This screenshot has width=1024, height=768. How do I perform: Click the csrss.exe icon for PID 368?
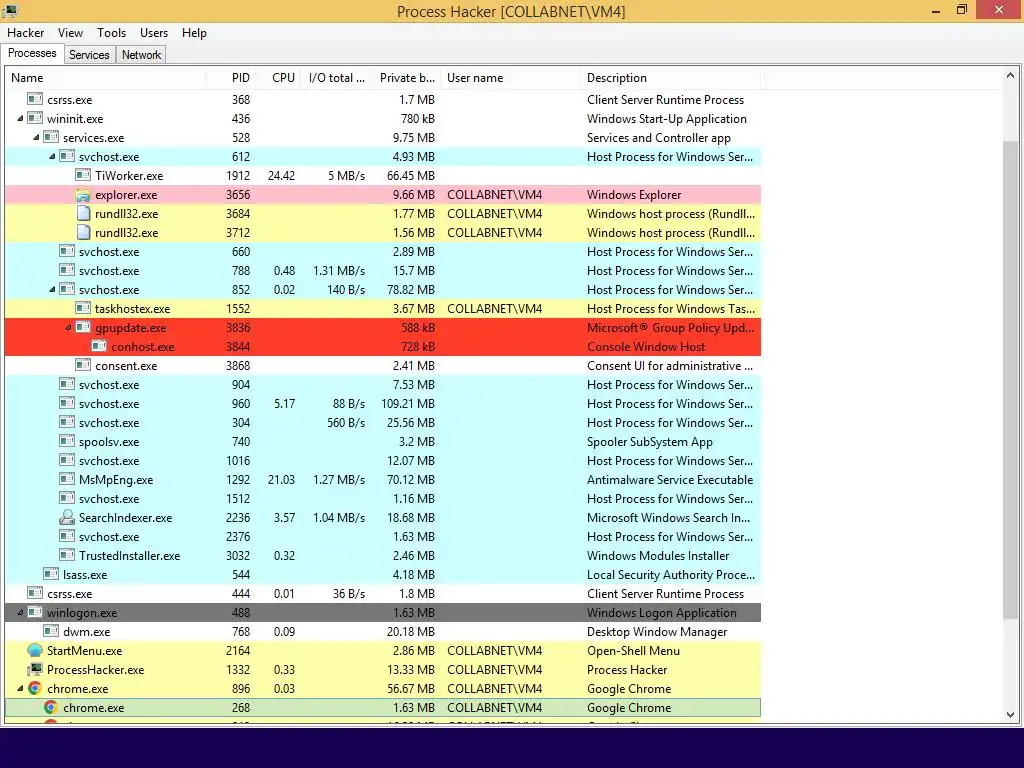[35, 99]
